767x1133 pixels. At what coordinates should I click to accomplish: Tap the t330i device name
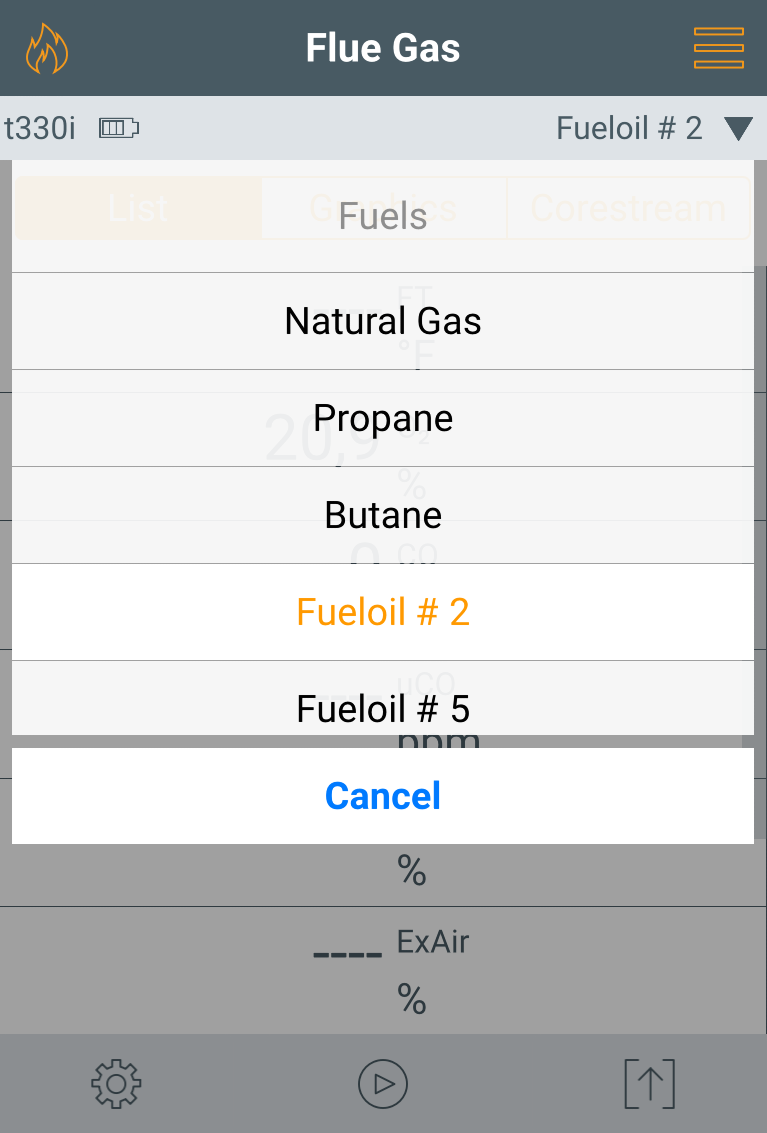[x=40, y=129]
